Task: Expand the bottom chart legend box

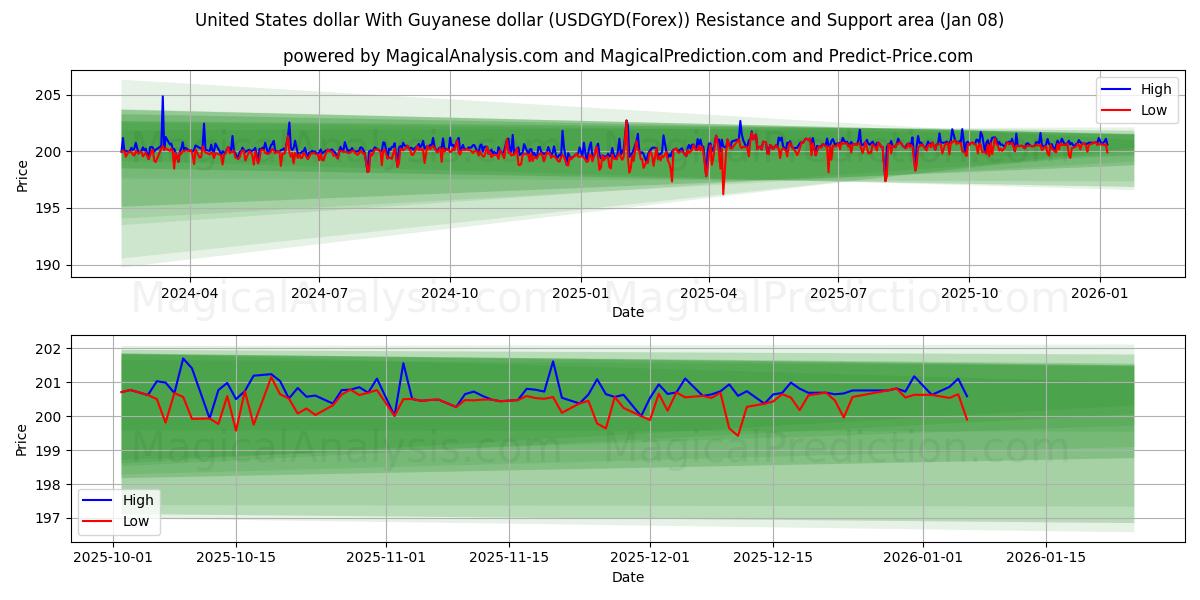Action: click(120, 510)
